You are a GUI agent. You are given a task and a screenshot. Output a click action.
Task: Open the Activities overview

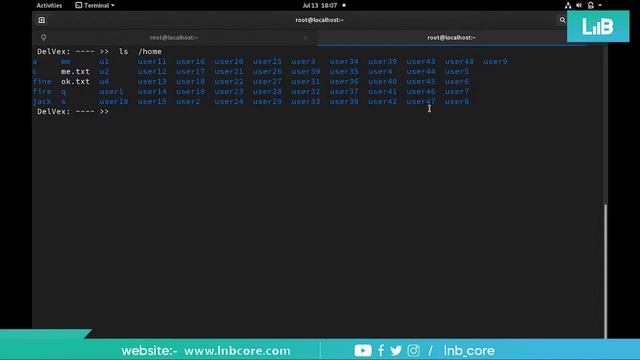(49, 5)
